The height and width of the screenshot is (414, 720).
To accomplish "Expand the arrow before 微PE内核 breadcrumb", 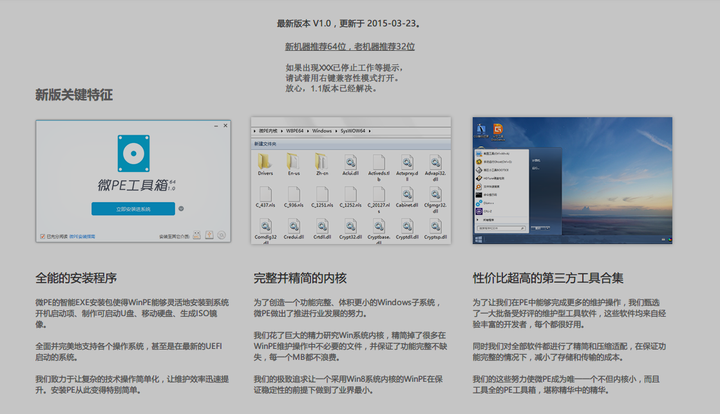I will (x=255, y=131).
